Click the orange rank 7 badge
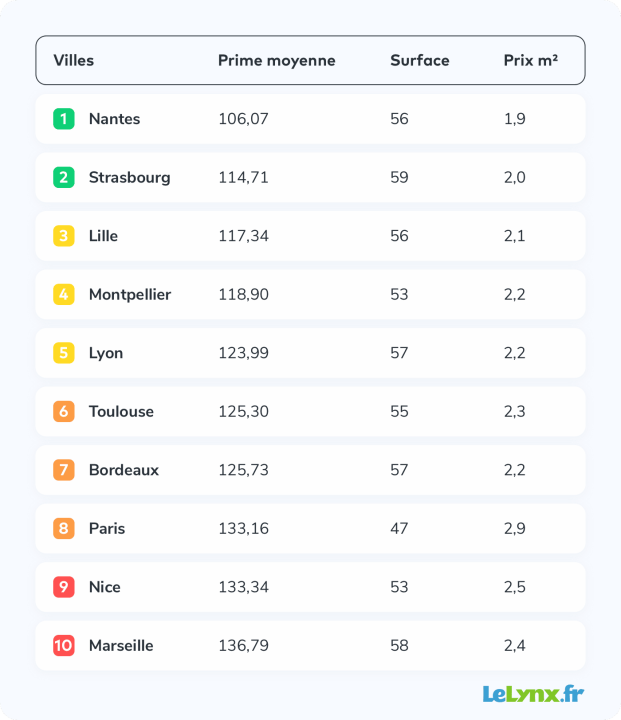This screenshot has height=720, width=621. pyautogui.click(x=64, y=470)
